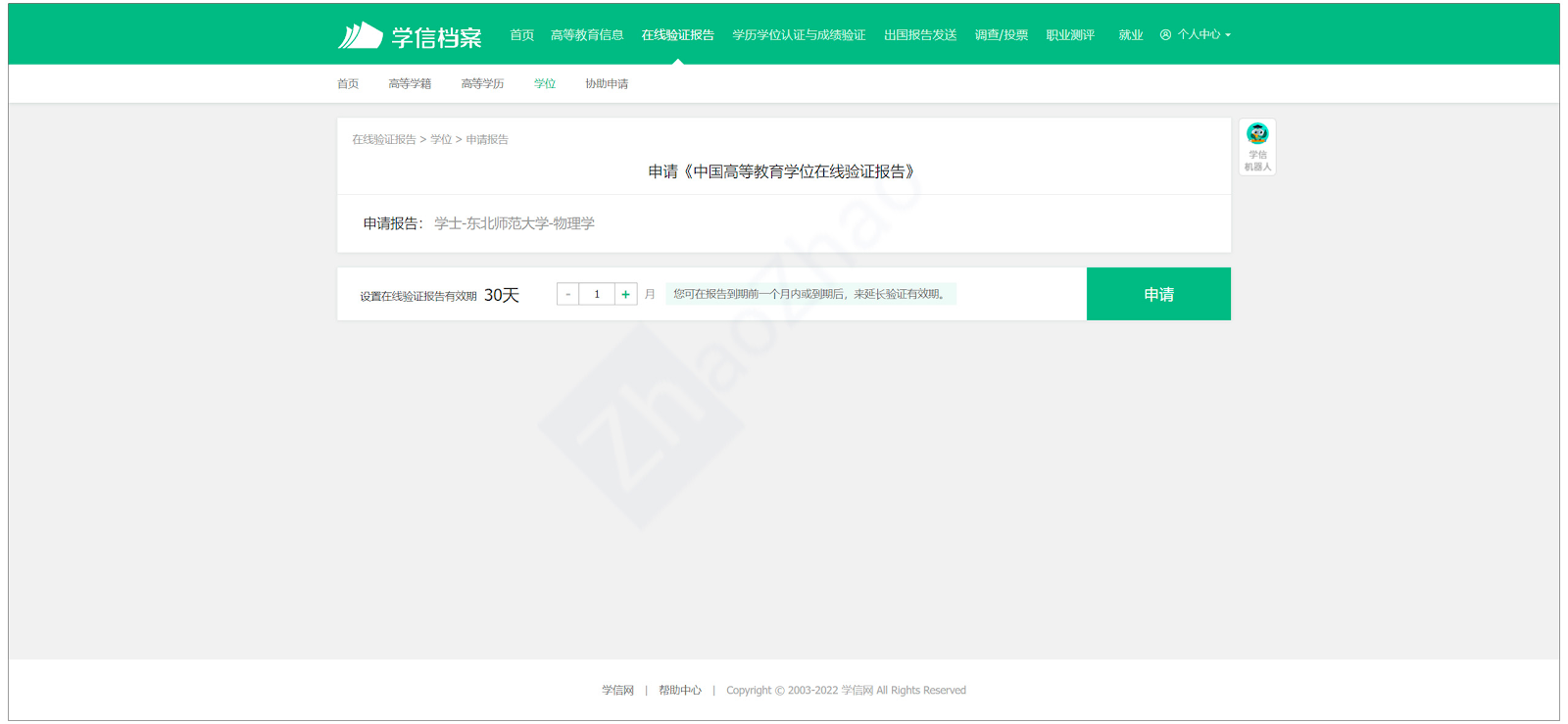Select 在线验证报告 in the top navigation

[677, 34]
